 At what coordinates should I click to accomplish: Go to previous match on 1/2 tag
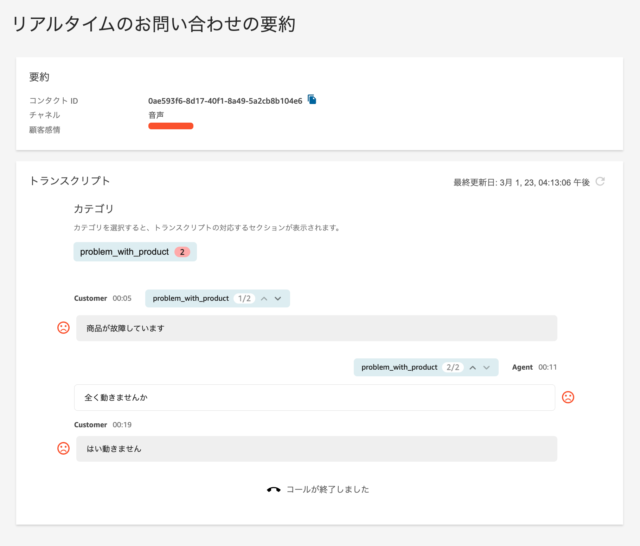click(x=264, y=299)
